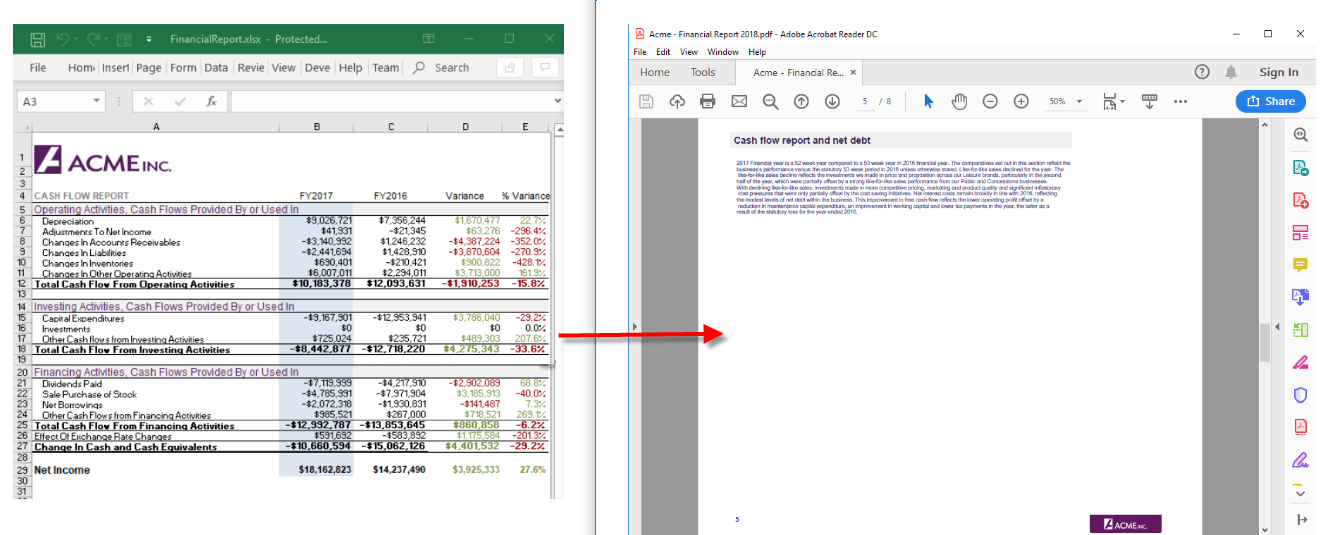This screenshot has width=1336, height=535.
Task: Open the Protect shield tool in the right pane
Action: pos(1300,395)
